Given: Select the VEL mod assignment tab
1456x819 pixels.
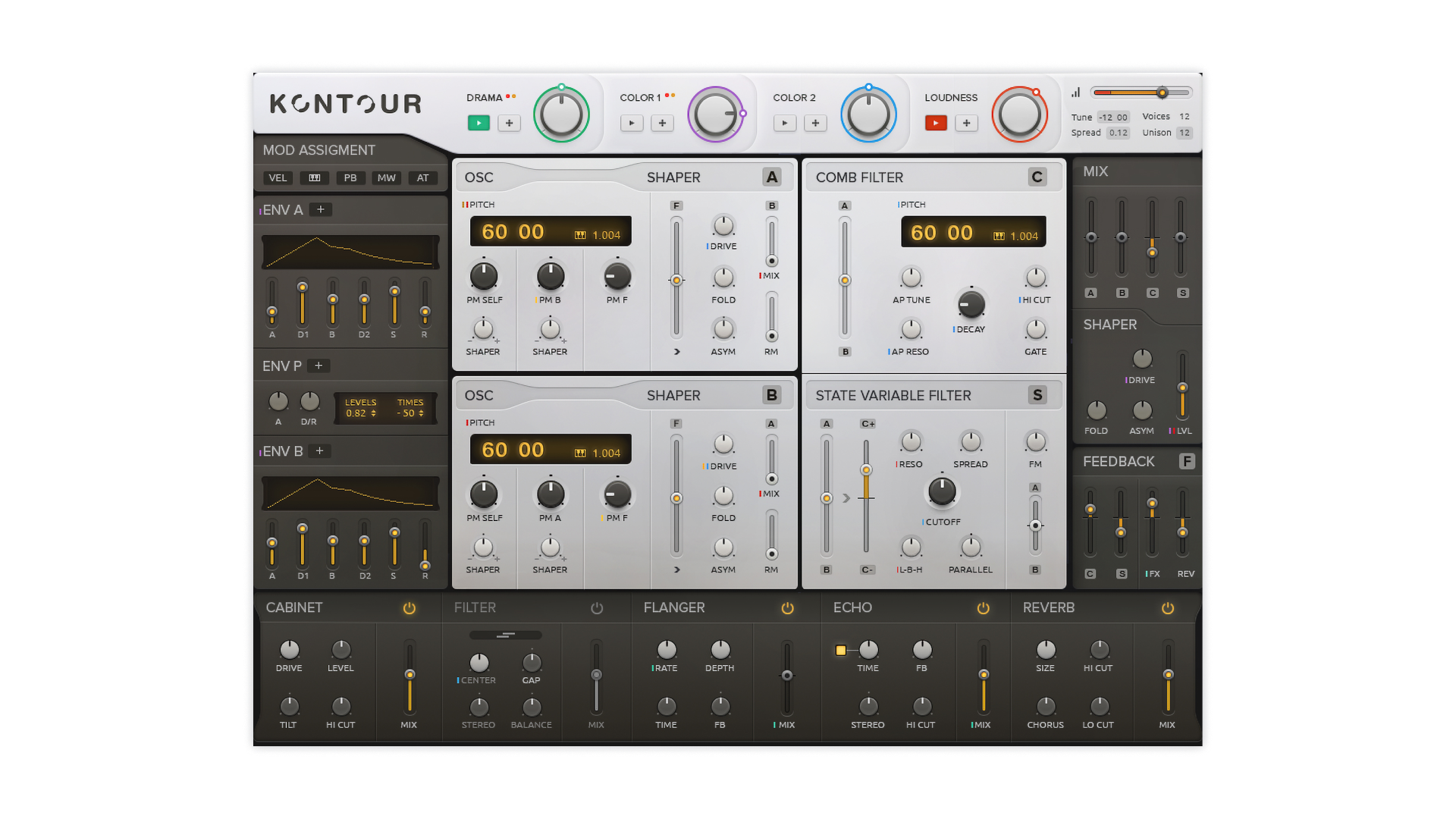Looking at the screenshot, I should pyautogui.click(x=278, y=178).
